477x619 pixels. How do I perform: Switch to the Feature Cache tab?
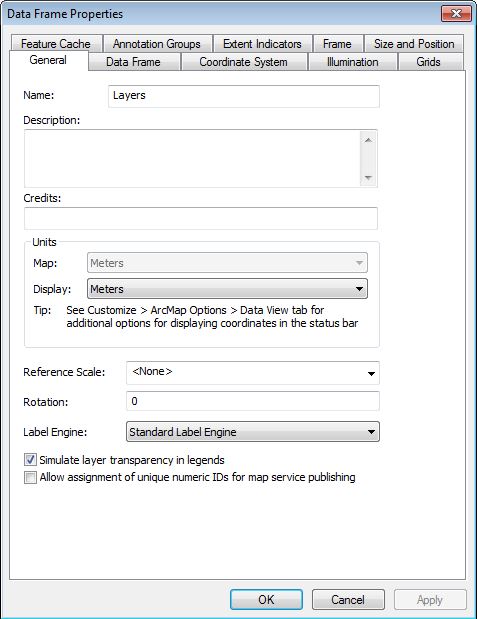56,43
